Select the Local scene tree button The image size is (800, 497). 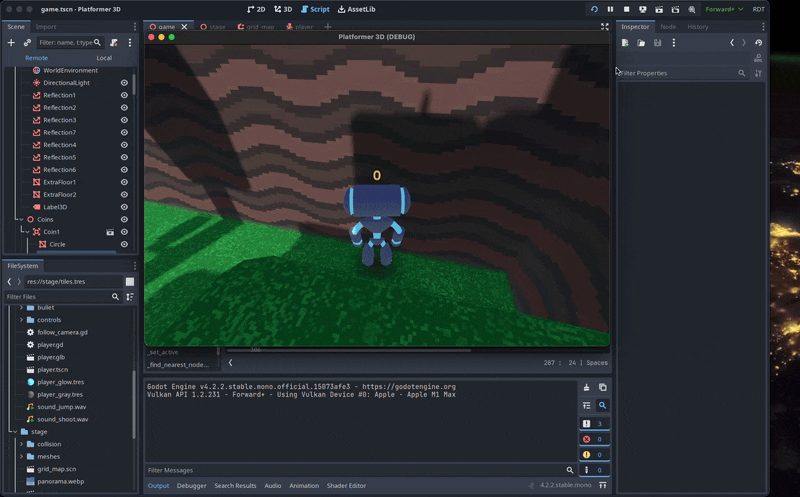coord(103,58)
